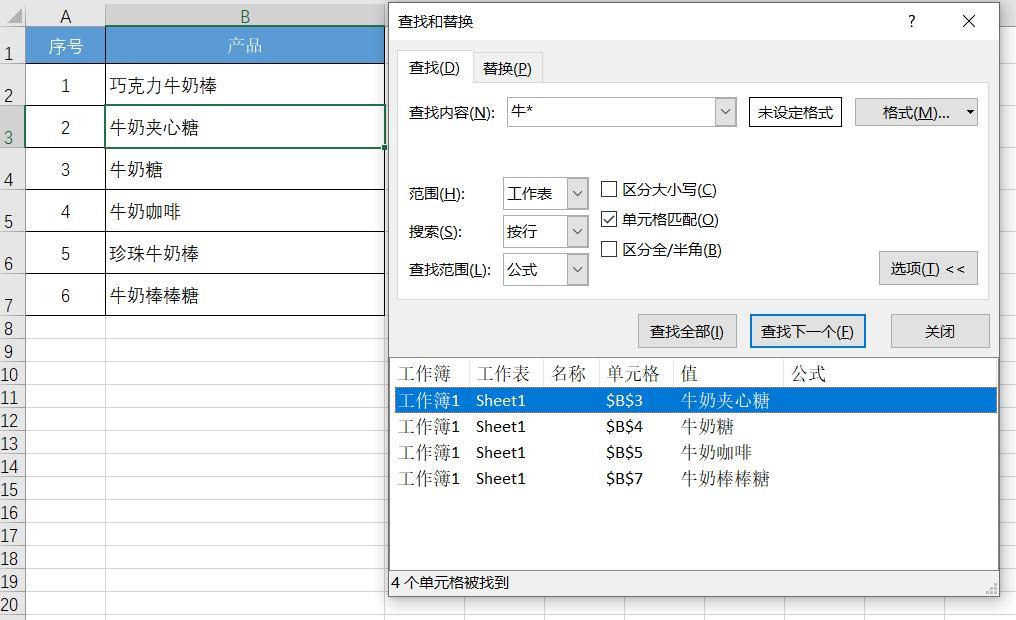Click the 未设定格式 preview box
The height and width of the screenshot is (620, 1016).
795,112
